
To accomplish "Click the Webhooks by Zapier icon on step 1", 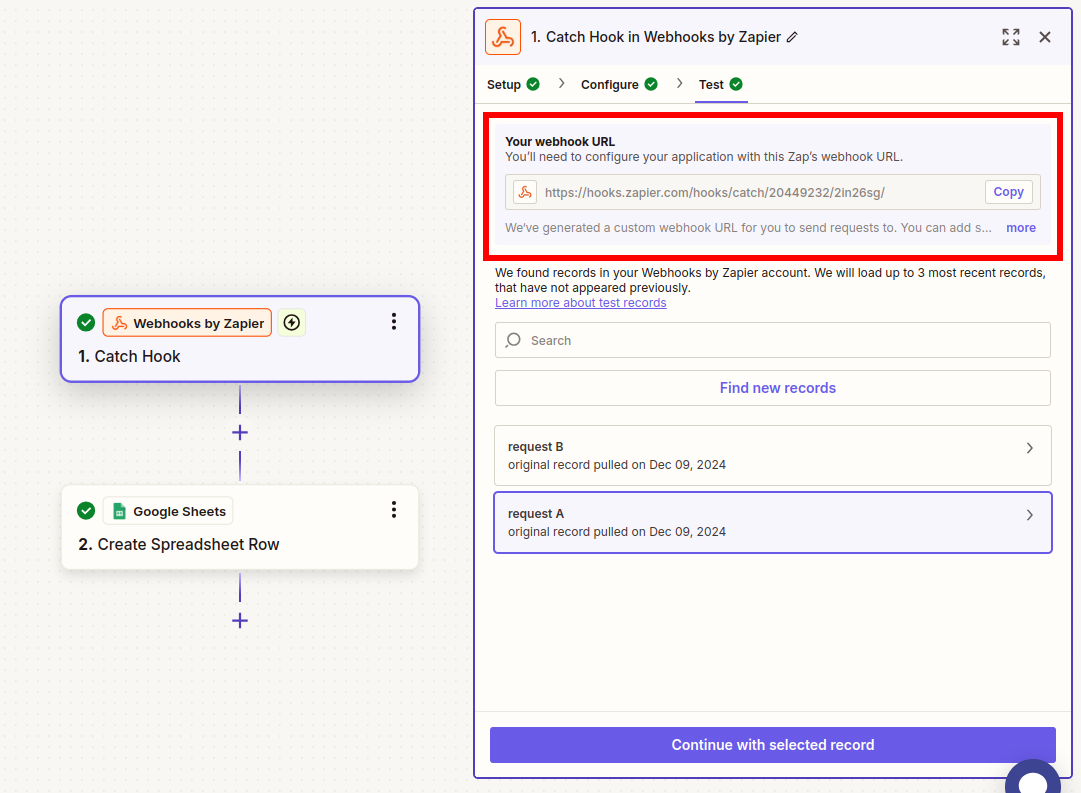I will 119,322.
